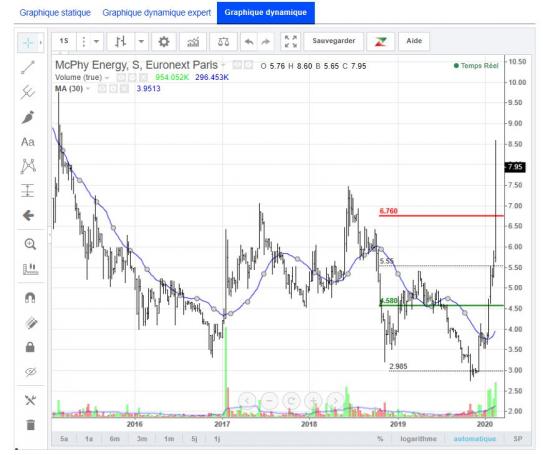This screenshot has width=543, height=455.
Task: Toggle hide all drawings eye icon
Action: [x=30, y=372]
